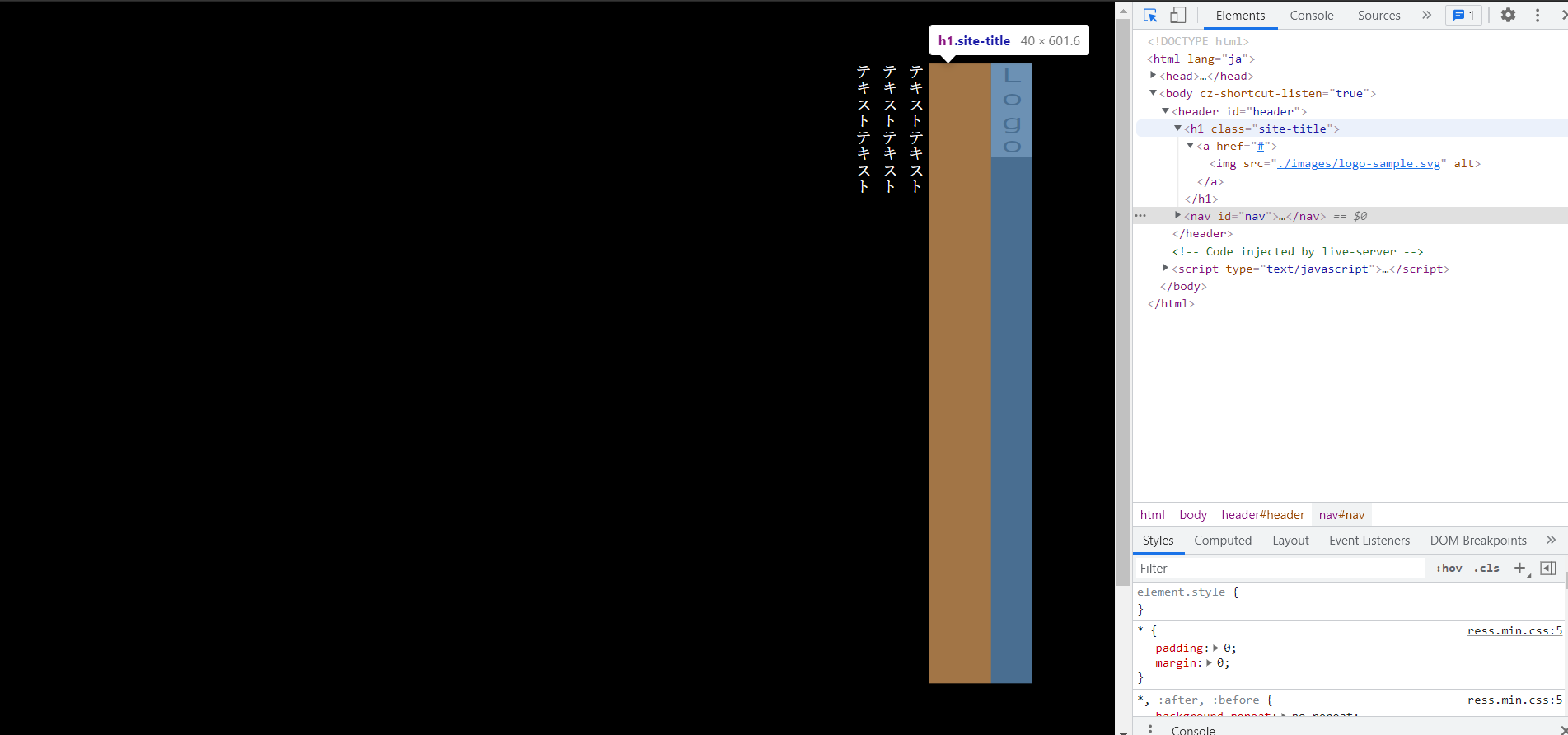The height and width of the screenshot is (735, 1568).
Task: Open the issues counter badge
Action: [x=1463, y=15]
